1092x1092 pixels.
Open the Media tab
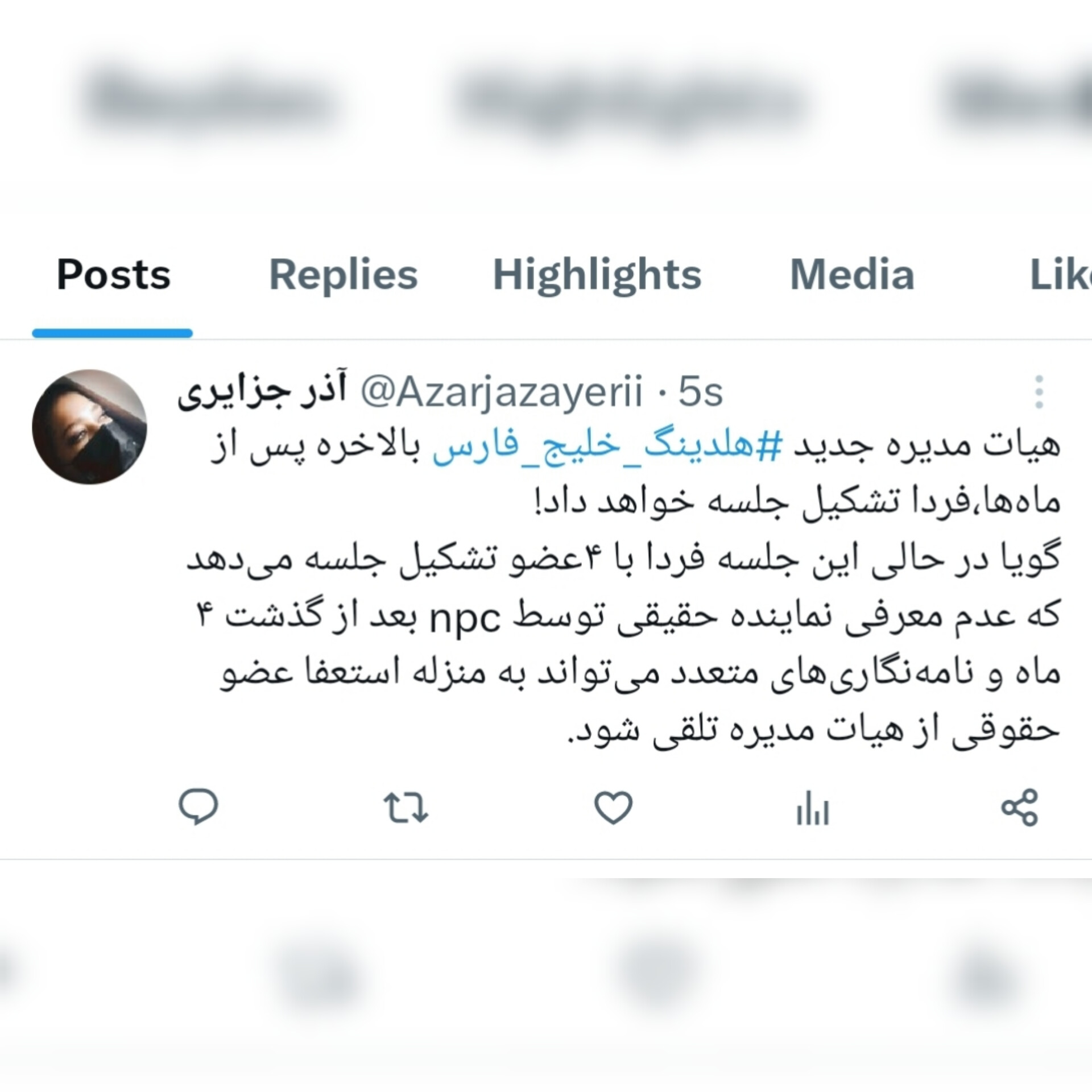pyautogui.click(x=852, y=275)
